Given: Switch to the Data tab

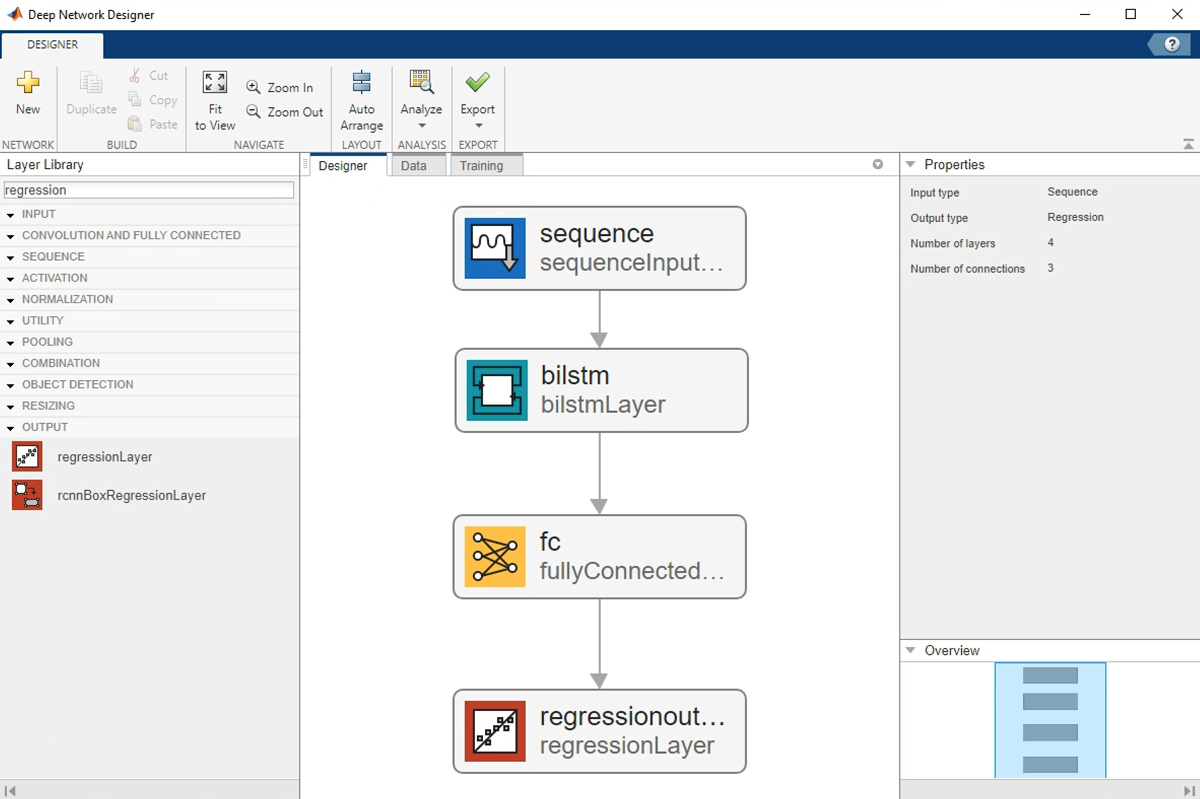Looking at the screenshot, I should pyautogui.click(x=413, y=166).
